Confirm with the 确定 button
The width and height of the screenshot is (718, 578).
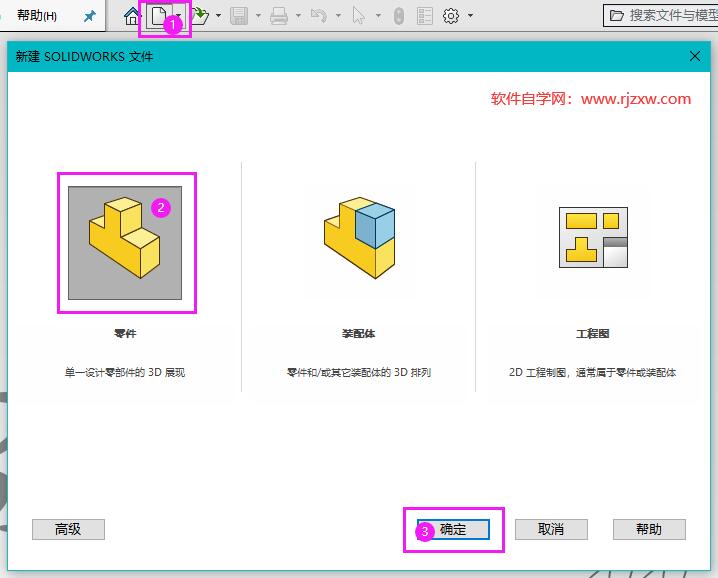pyautogui.click(x=453, y=529)
